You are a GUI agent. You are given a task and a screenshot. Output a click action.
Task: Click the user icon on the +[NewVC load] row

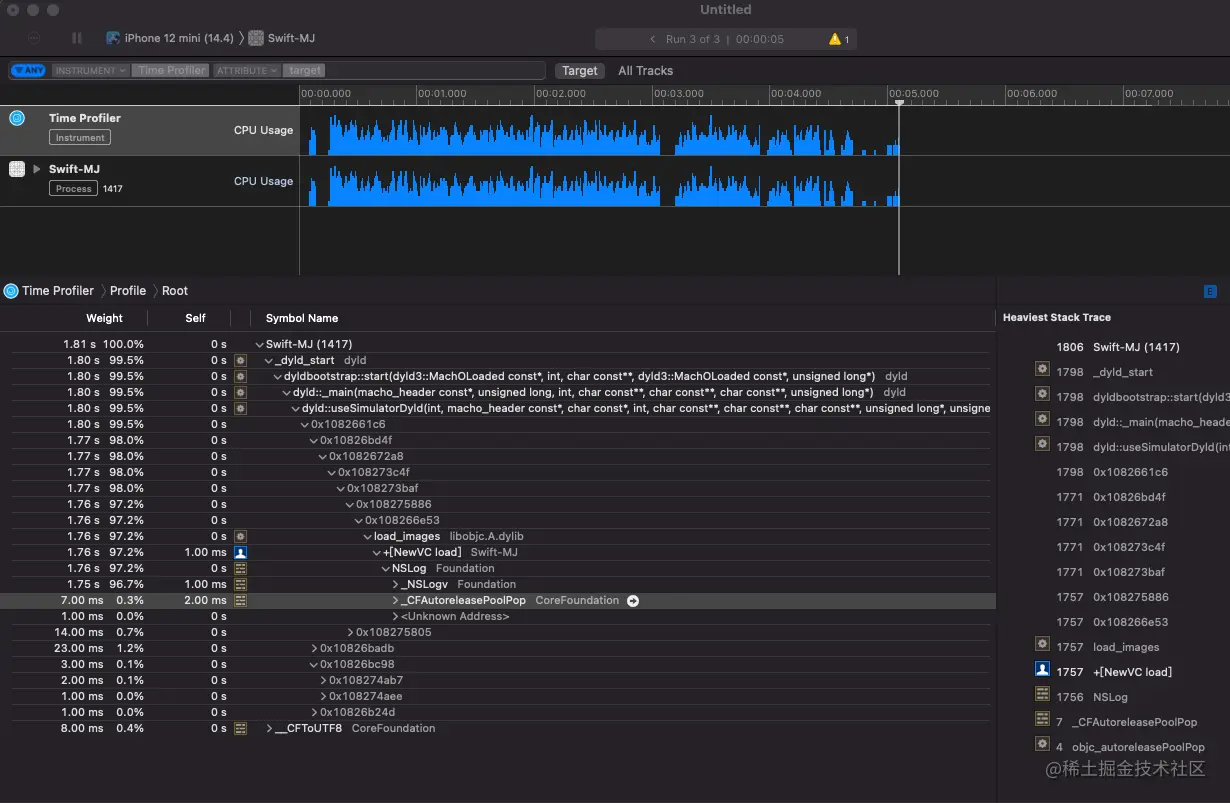tap(240, 552)
